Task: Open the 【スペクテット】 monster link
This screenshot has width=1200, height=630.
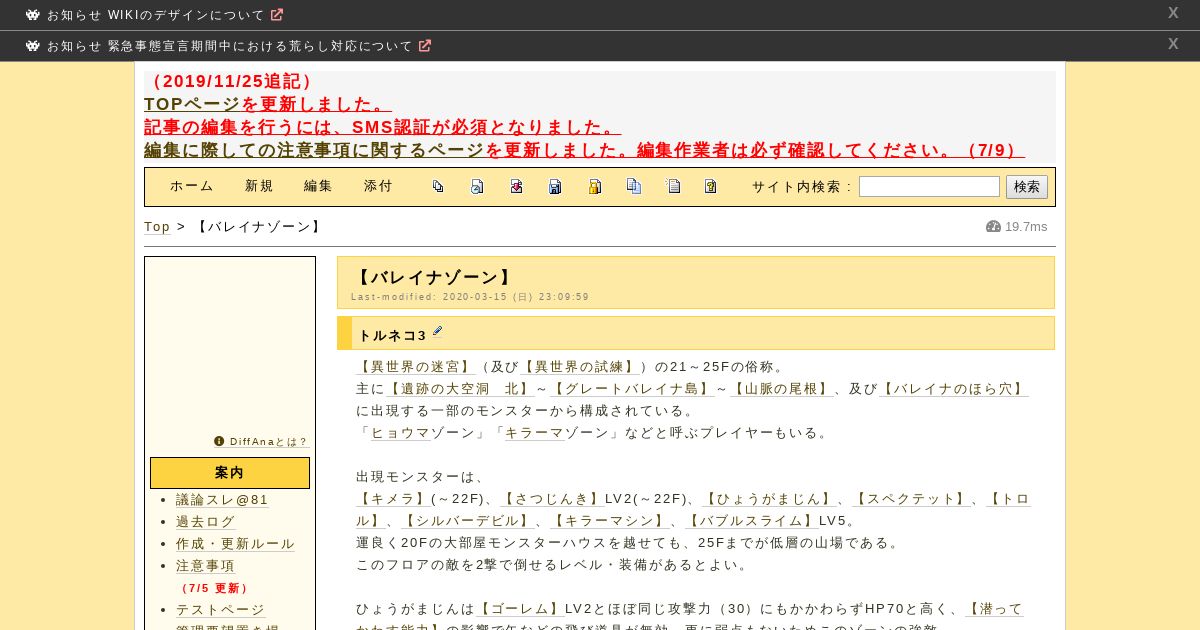Action: pos(911,499)
